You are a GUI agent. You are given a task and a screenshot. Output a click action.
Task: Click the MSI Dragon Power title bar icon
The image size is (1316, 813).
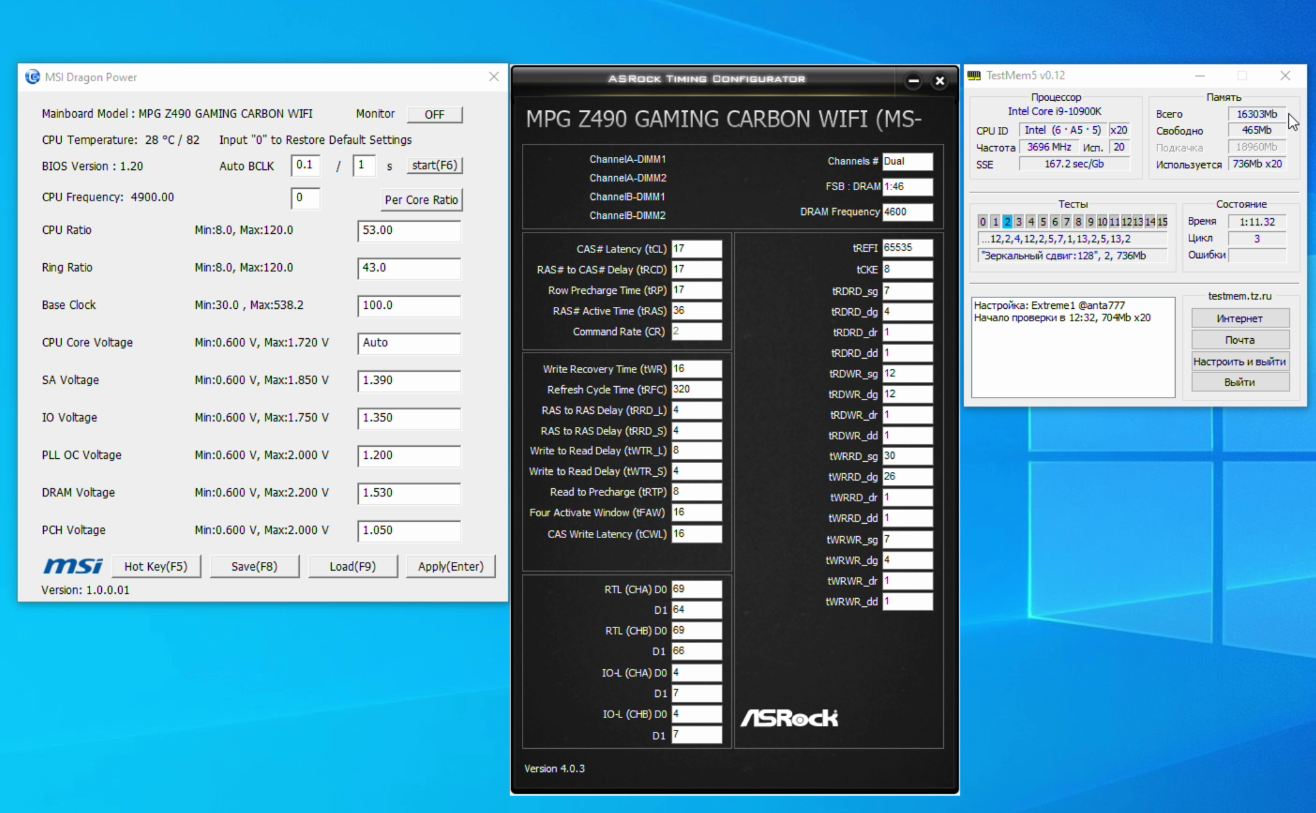click(33, 77)
